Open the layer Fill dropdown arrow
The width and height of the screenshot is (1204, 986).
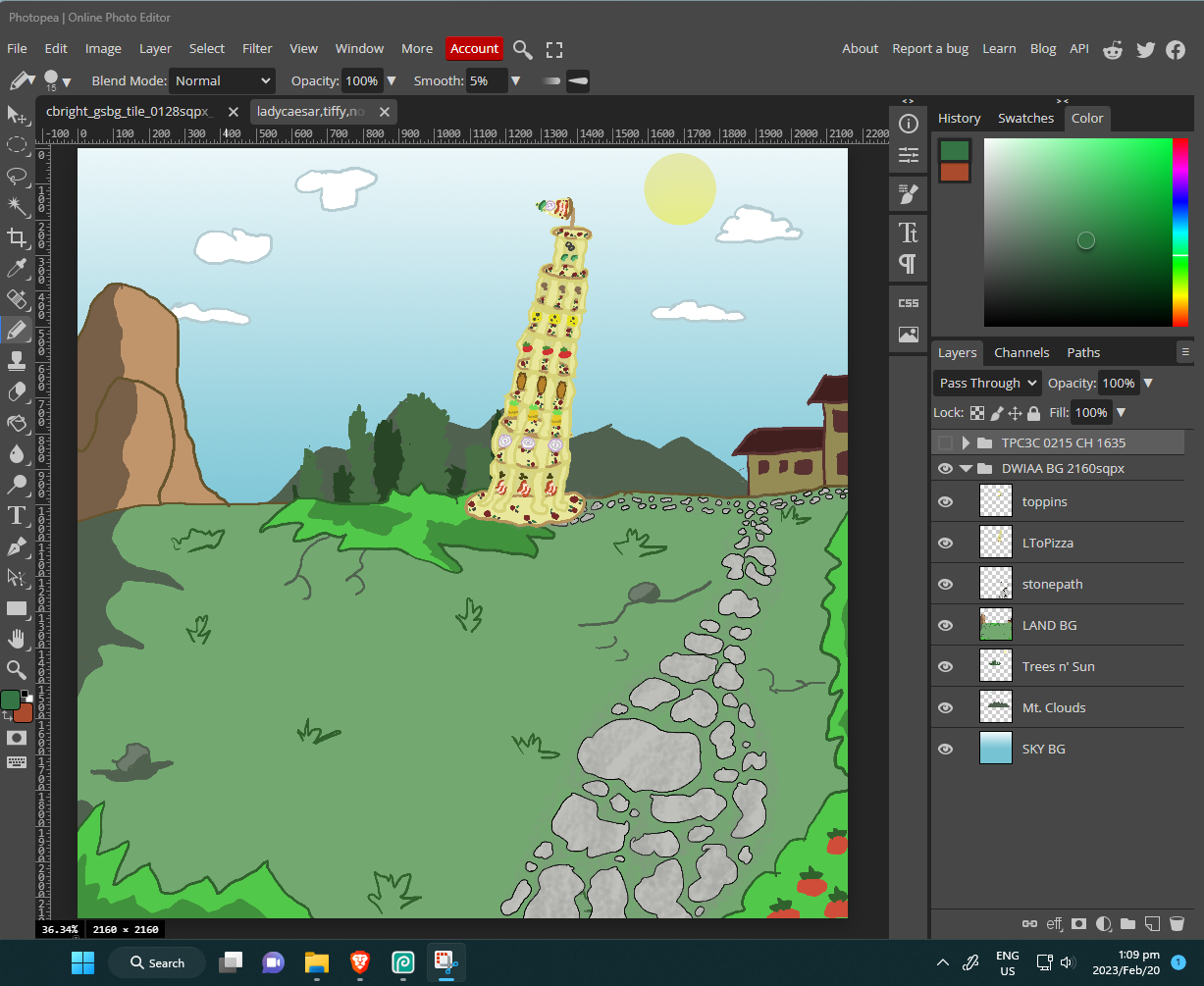point(1121,412)
